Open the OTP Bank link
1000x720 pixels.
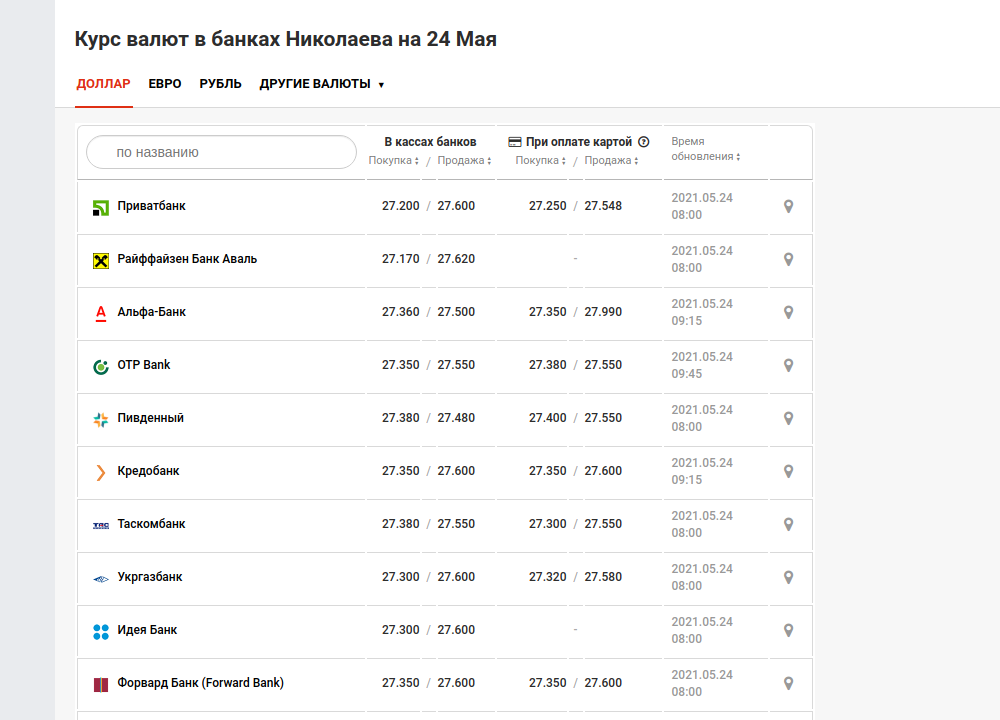point(143,365)
